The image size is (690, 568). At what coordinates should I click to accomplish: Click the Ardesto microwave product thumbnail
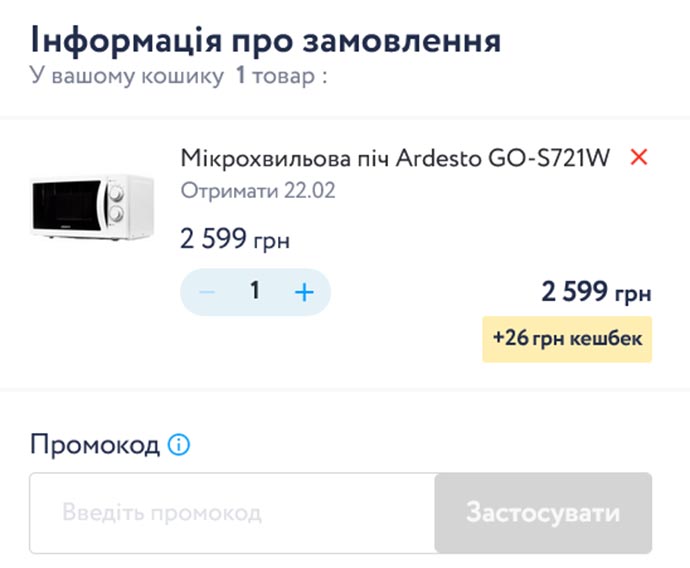pos(91,206)
